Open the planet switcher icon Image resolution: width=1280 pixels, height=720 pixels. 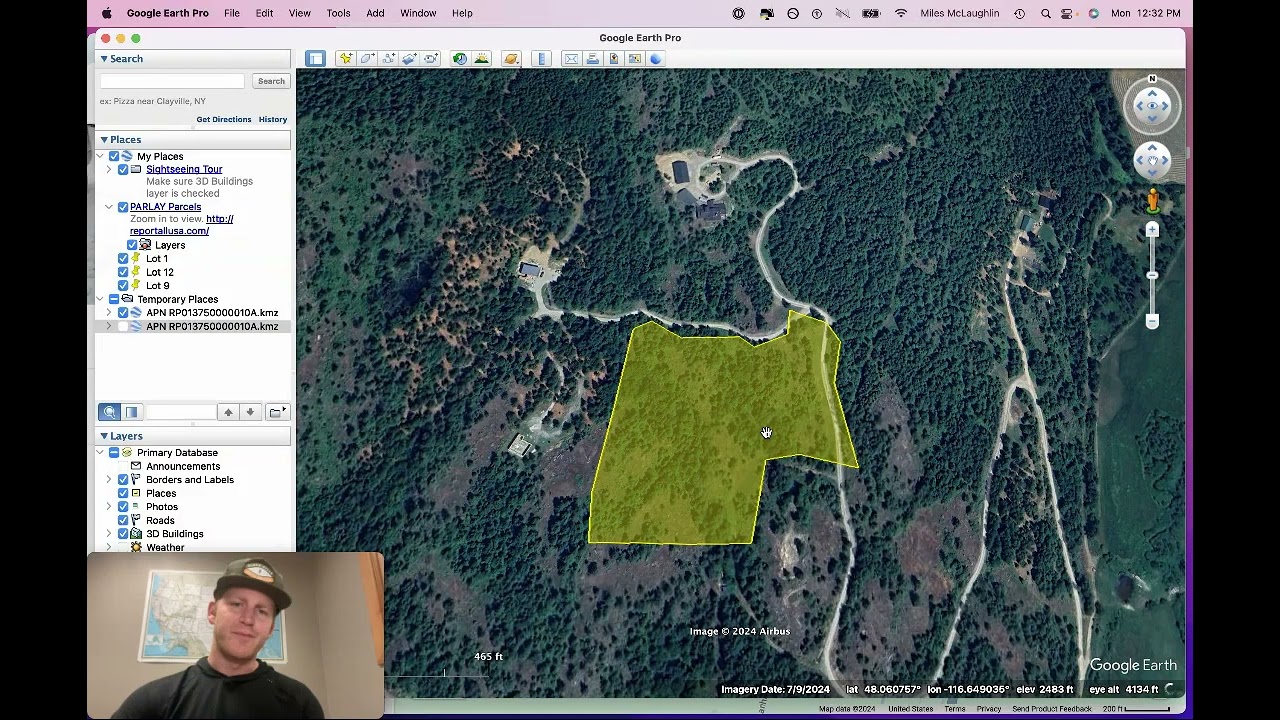[x=511, y=59]
